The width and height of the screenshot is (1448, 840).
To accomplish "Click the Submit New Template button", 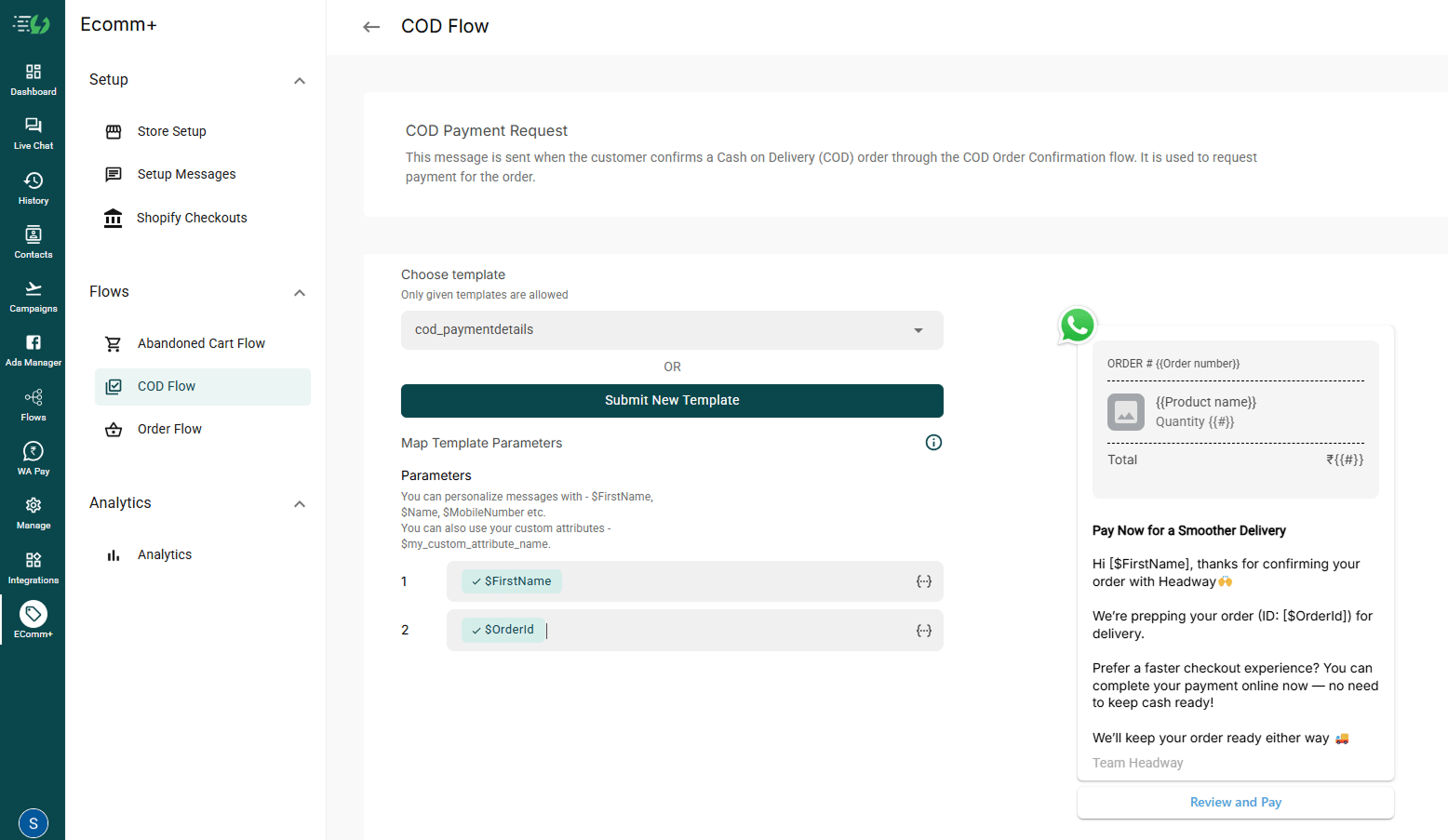I will click(x=672, y=400).
